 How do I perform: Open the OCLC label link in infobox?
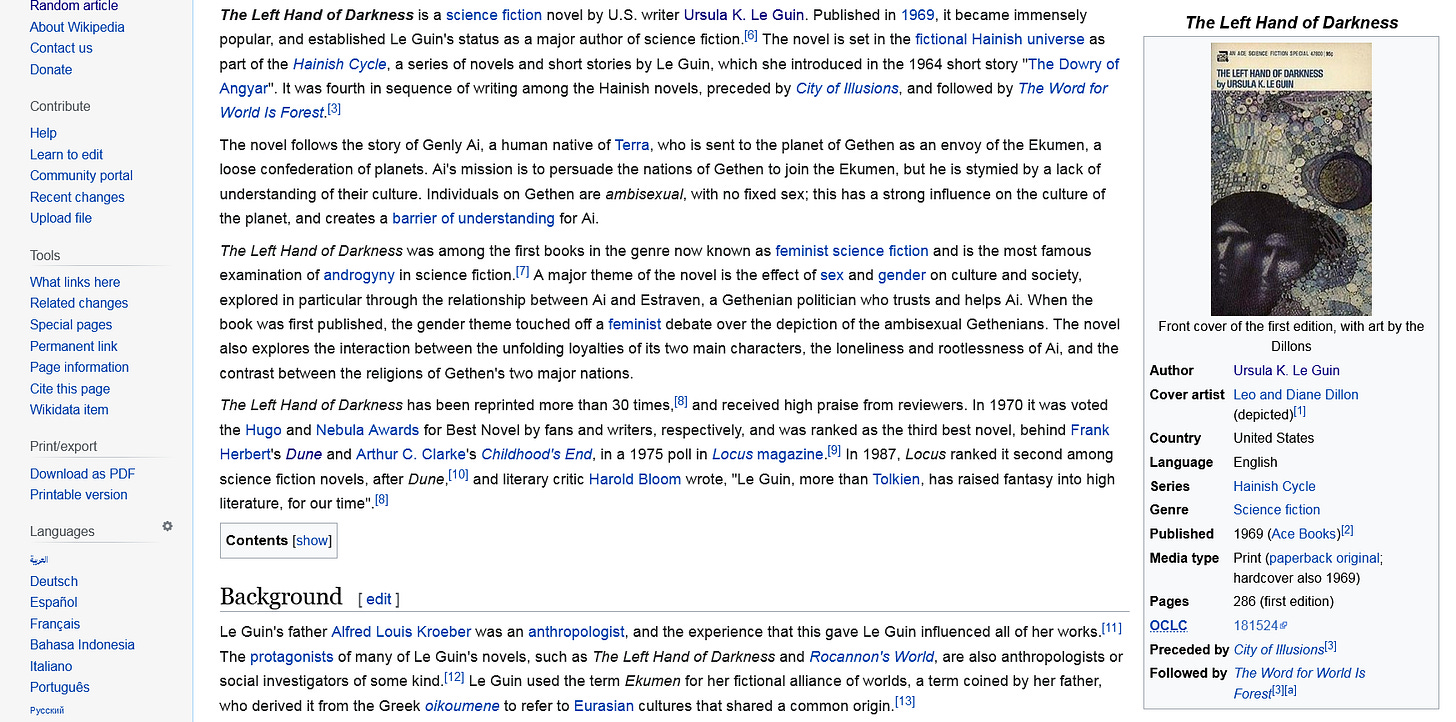click(x=1168, y=626)
